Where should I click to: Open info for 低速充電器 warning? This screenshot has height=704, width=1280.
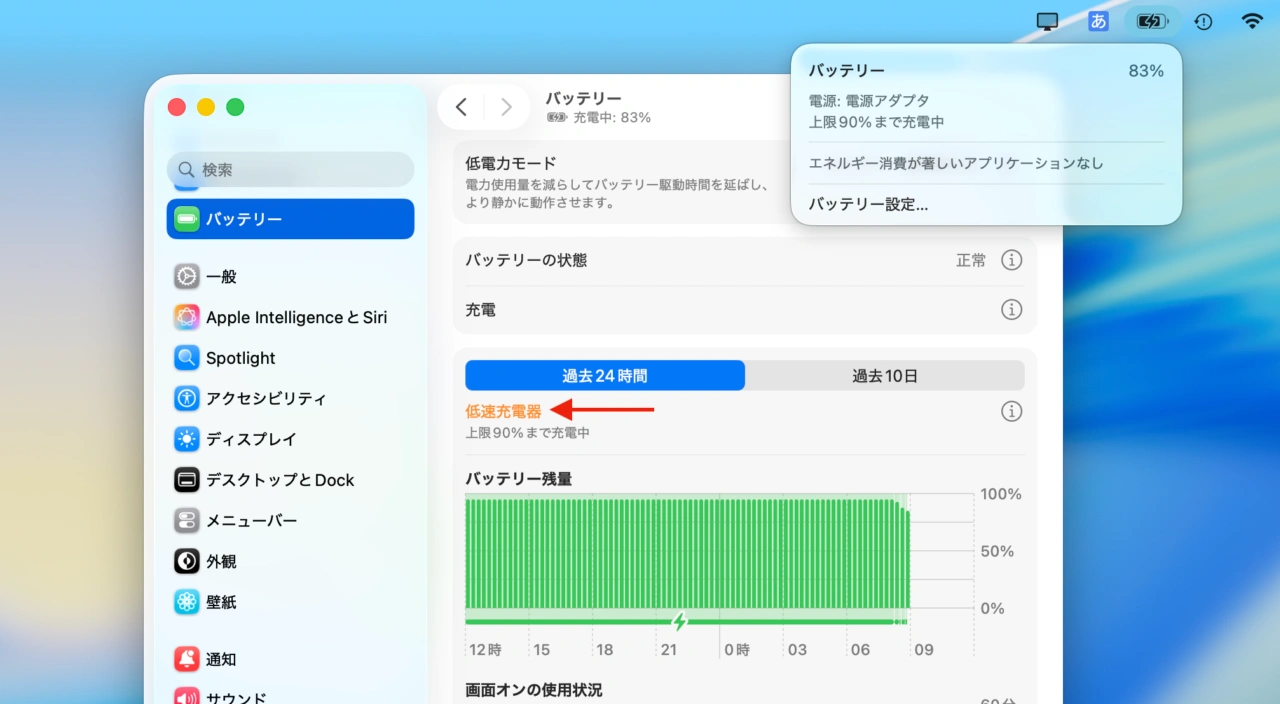tap(1011, 411)
